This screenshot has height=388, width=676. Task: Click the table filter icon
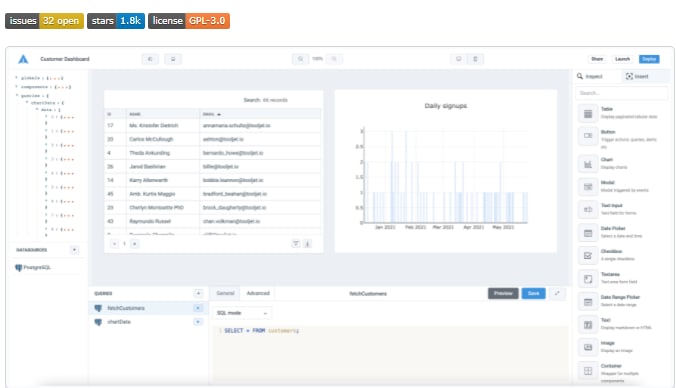pos(296,244)
